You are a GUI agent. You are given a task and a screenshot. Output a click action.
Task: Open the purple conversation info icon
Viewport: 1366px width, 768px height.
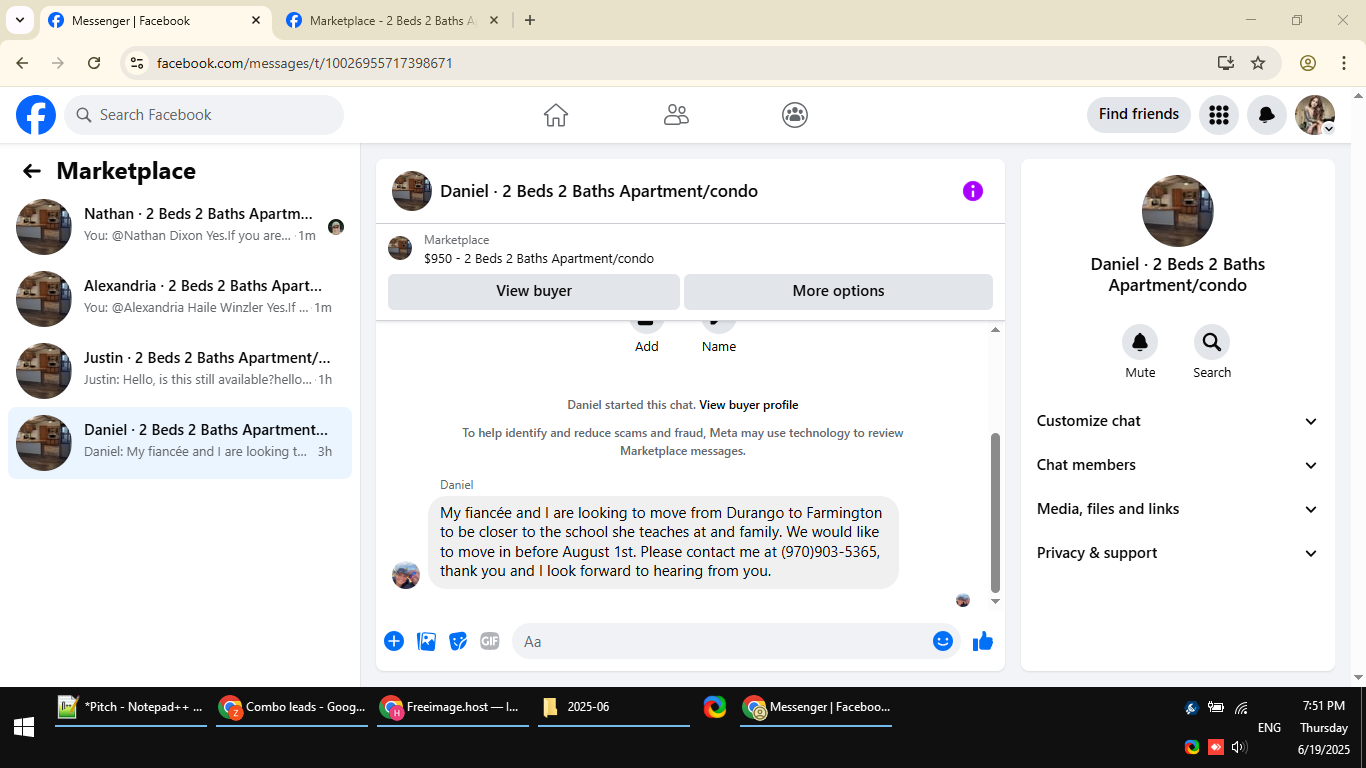point(973,191)
